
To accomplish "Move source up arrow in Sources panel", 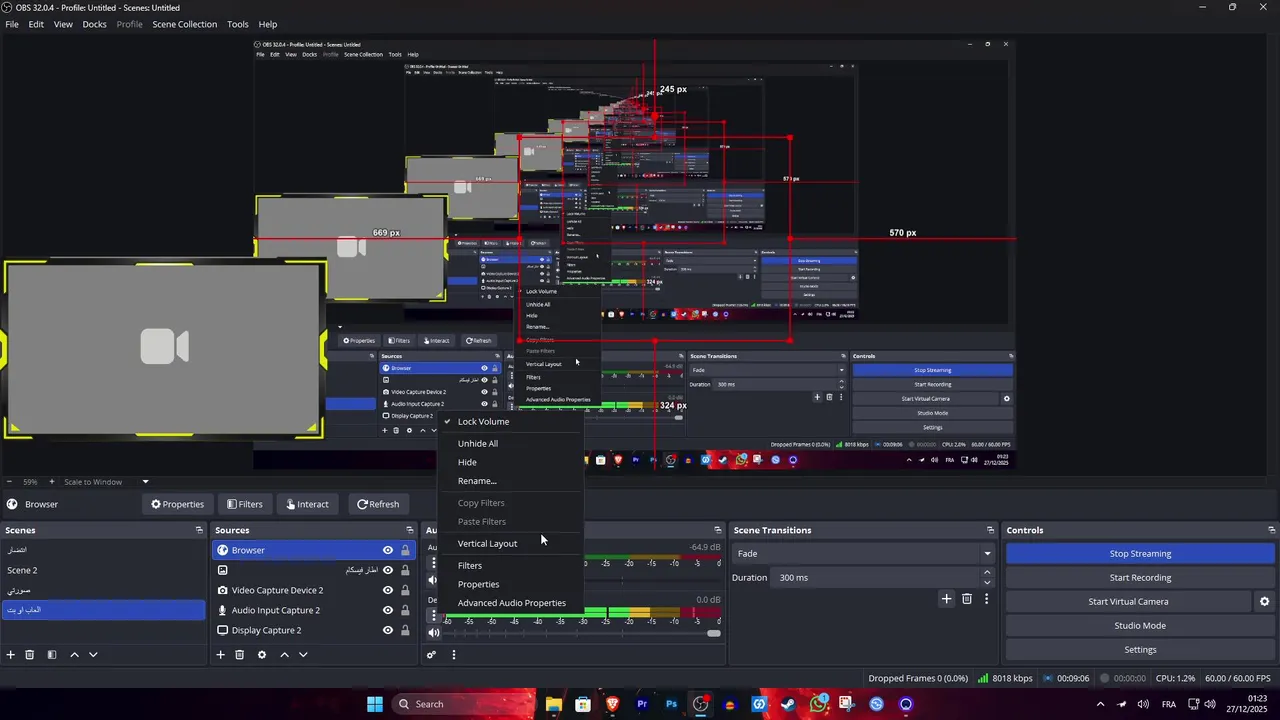I will (x=284, y=655).
